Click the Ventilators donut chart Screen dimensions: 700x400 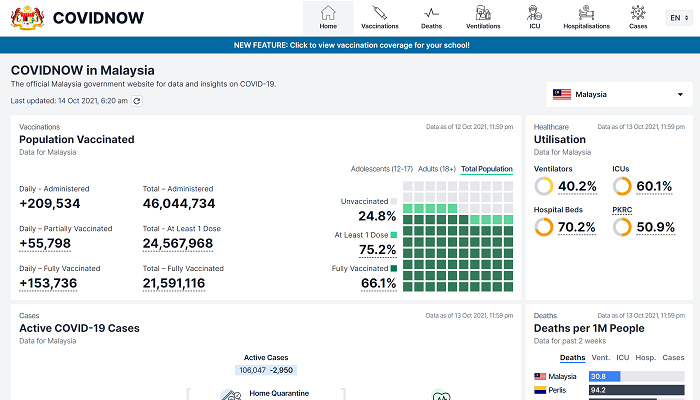544,186
